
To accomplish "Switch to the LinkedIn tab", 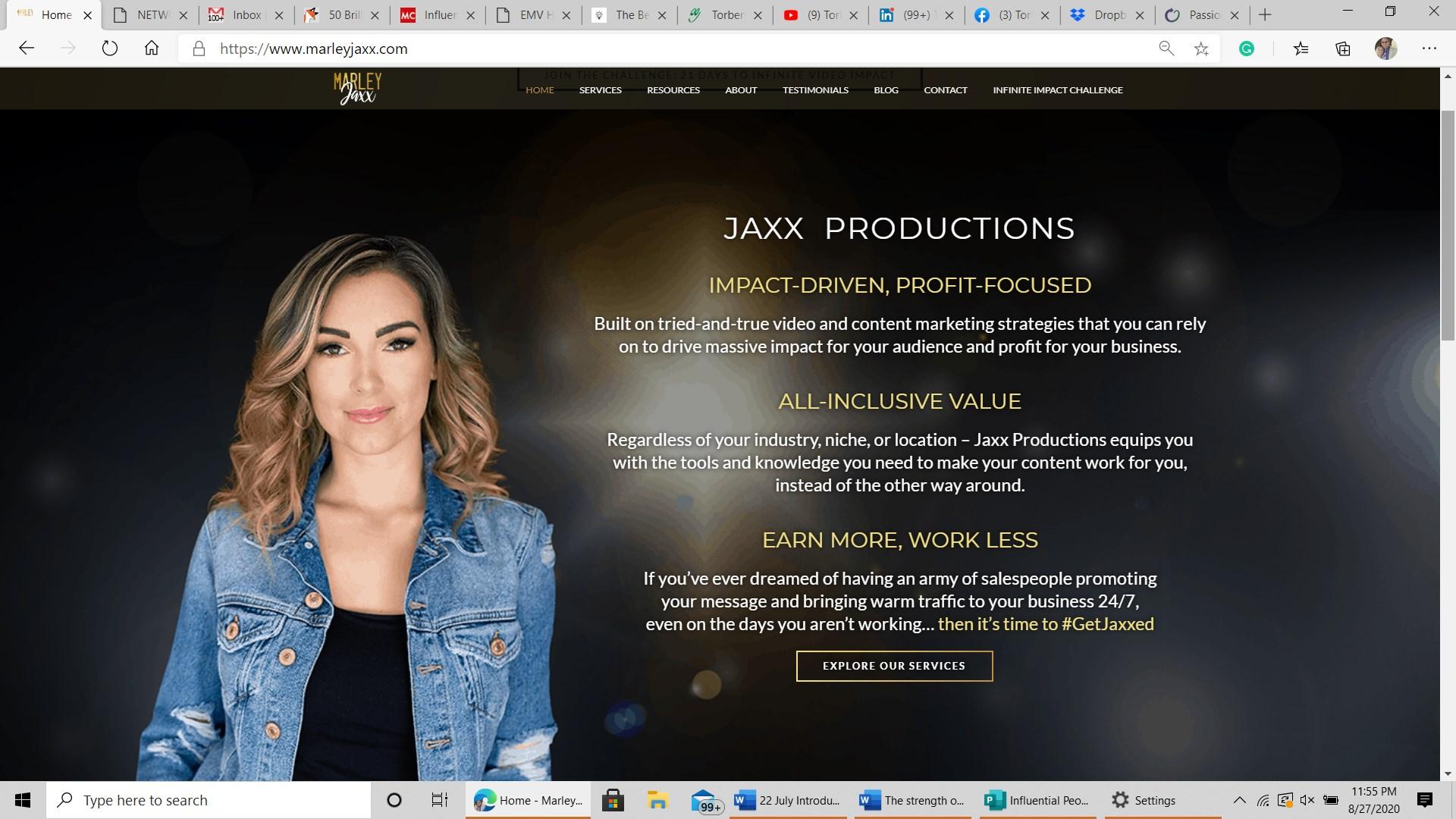I will pyautogui.click(x=915, y=14).
